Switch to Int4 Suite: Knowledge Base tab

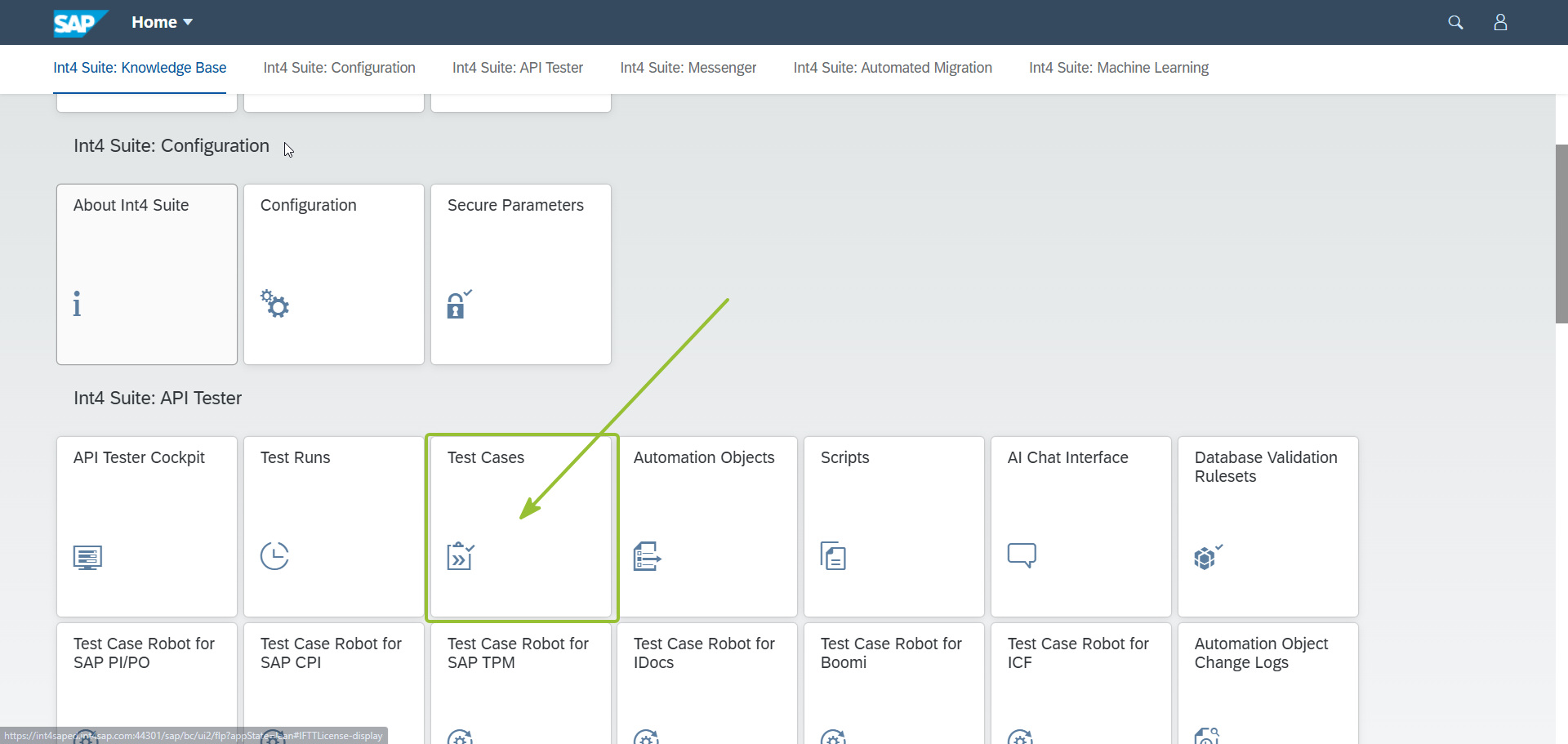(x=140, y=68)
